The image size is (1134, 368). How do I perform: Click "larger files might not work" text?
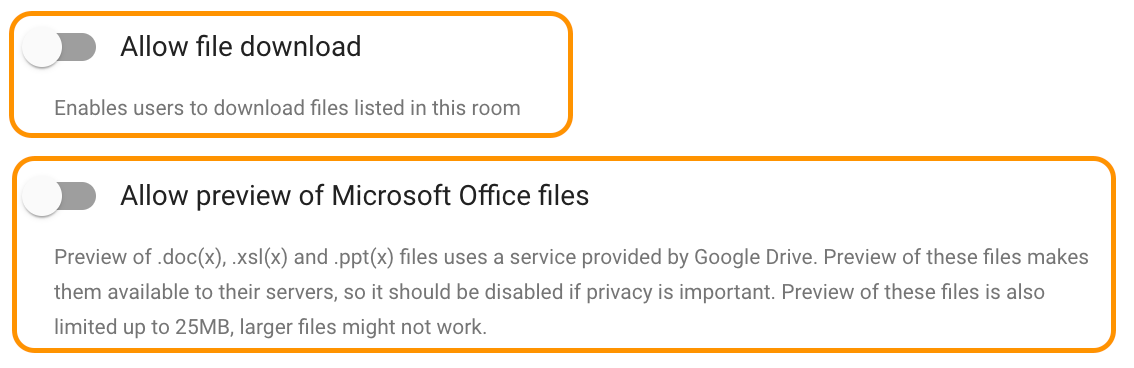[x=363, y=327]
